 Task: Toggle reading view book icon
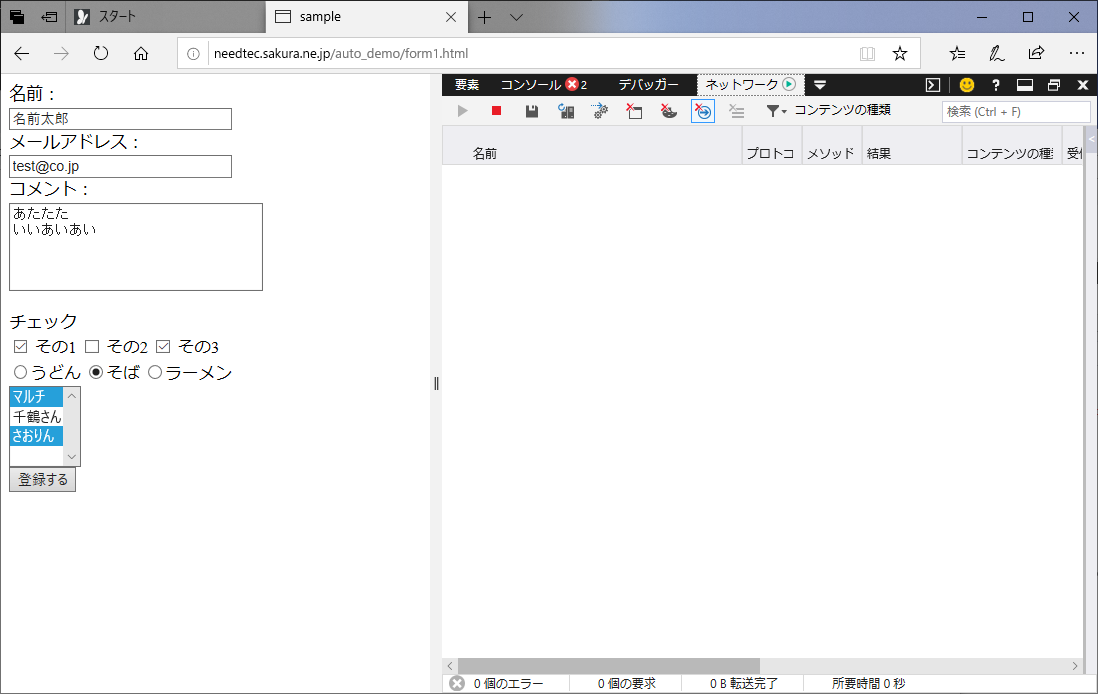pyautogui.click(x=868, y=54)
